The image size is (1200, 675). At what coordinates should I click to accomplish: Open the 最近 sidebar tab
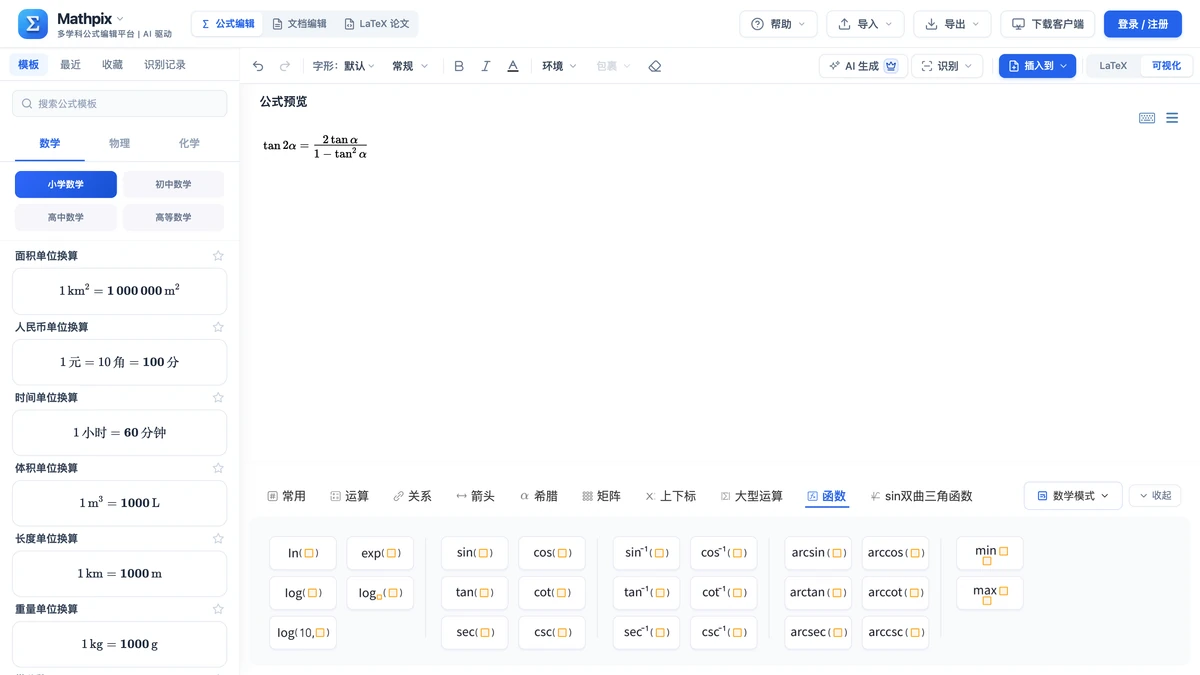coord(70,65)
